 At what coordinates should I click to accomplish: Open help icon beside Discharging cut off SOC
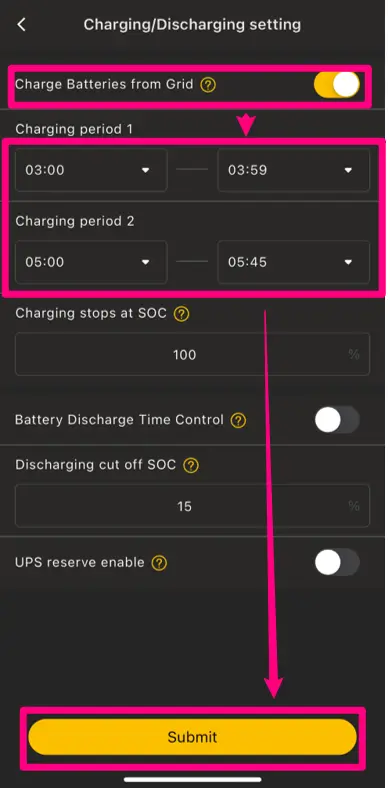point(191,465)
